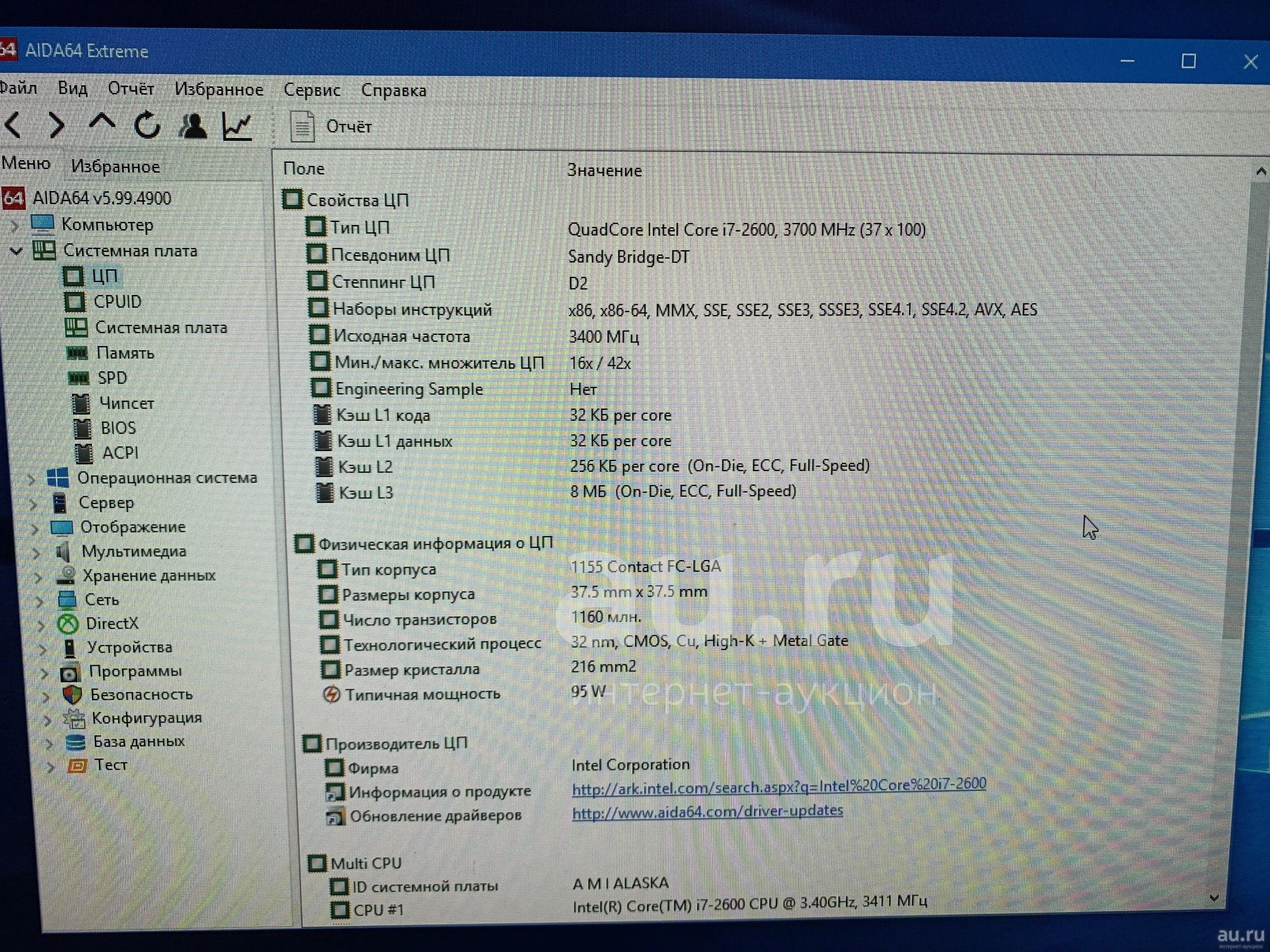The image size is (1270, 952).
Task: Click the Безопасность shield icon
Action: [x=72, y=695]
